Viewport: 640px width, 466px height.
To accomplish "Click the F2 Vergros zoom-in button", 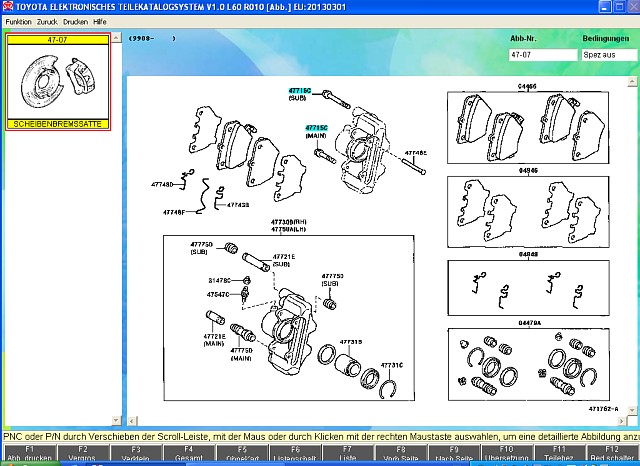I will (x=82, y=453).
